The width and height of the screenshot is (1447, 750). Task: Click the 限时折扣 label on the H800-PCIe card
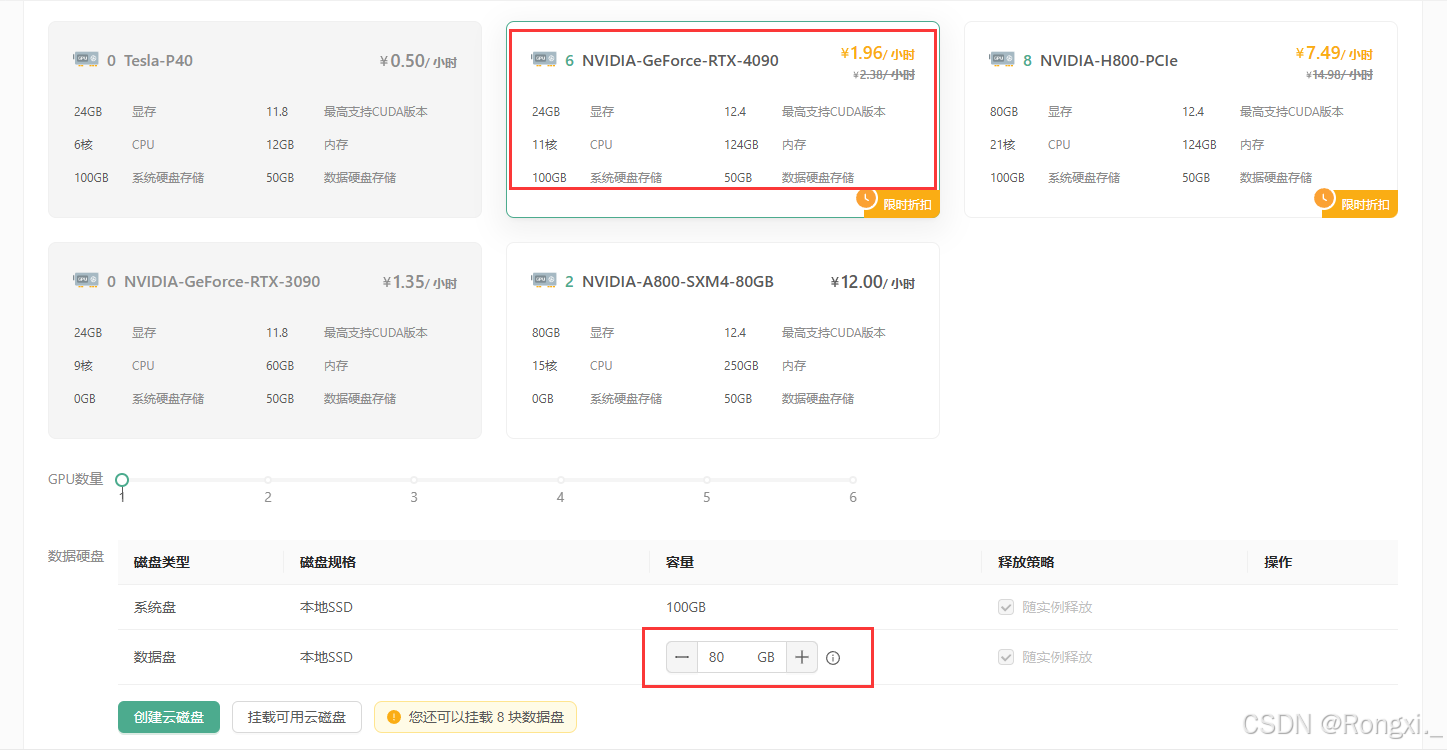pos(1365,205)
